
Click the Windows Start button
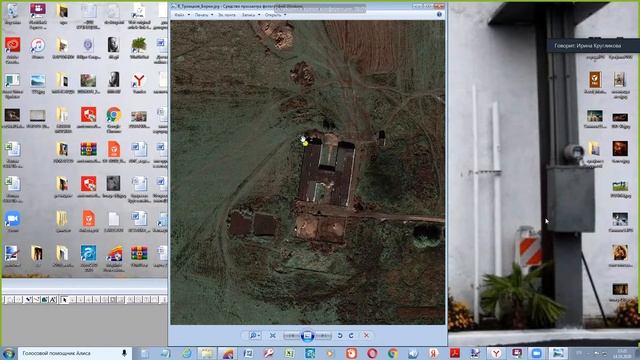(x=9, y=353)
